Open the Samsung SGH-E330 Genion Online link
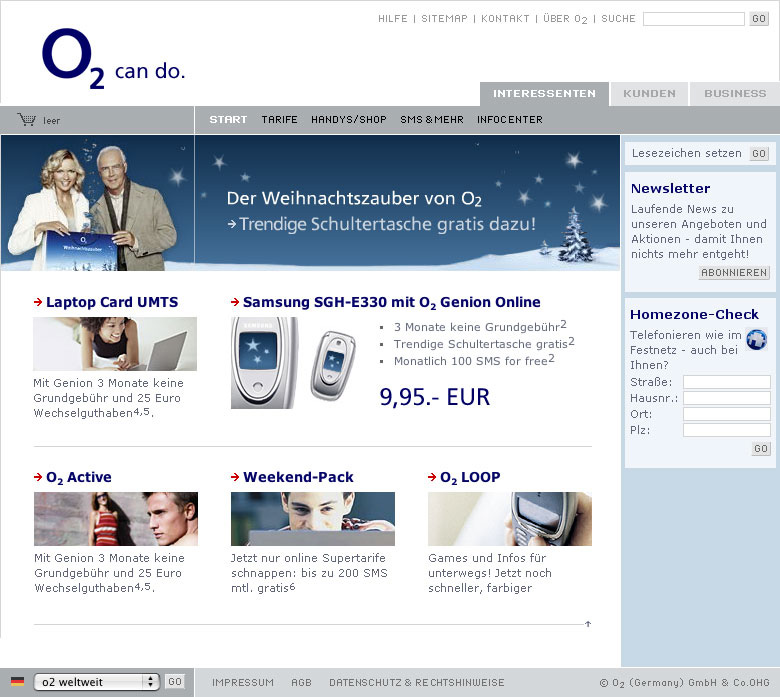780x697 pixels. coord(391,302)
